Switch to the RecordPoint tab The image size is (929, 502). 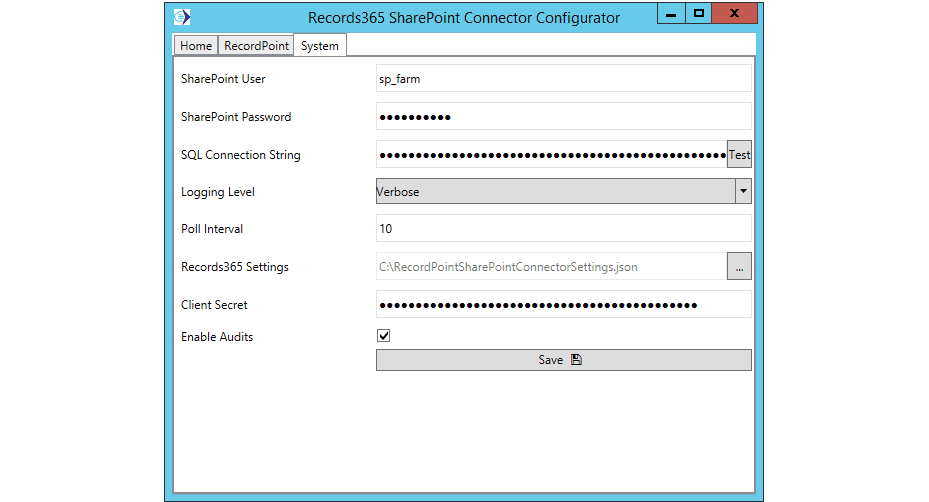(256, 46)
